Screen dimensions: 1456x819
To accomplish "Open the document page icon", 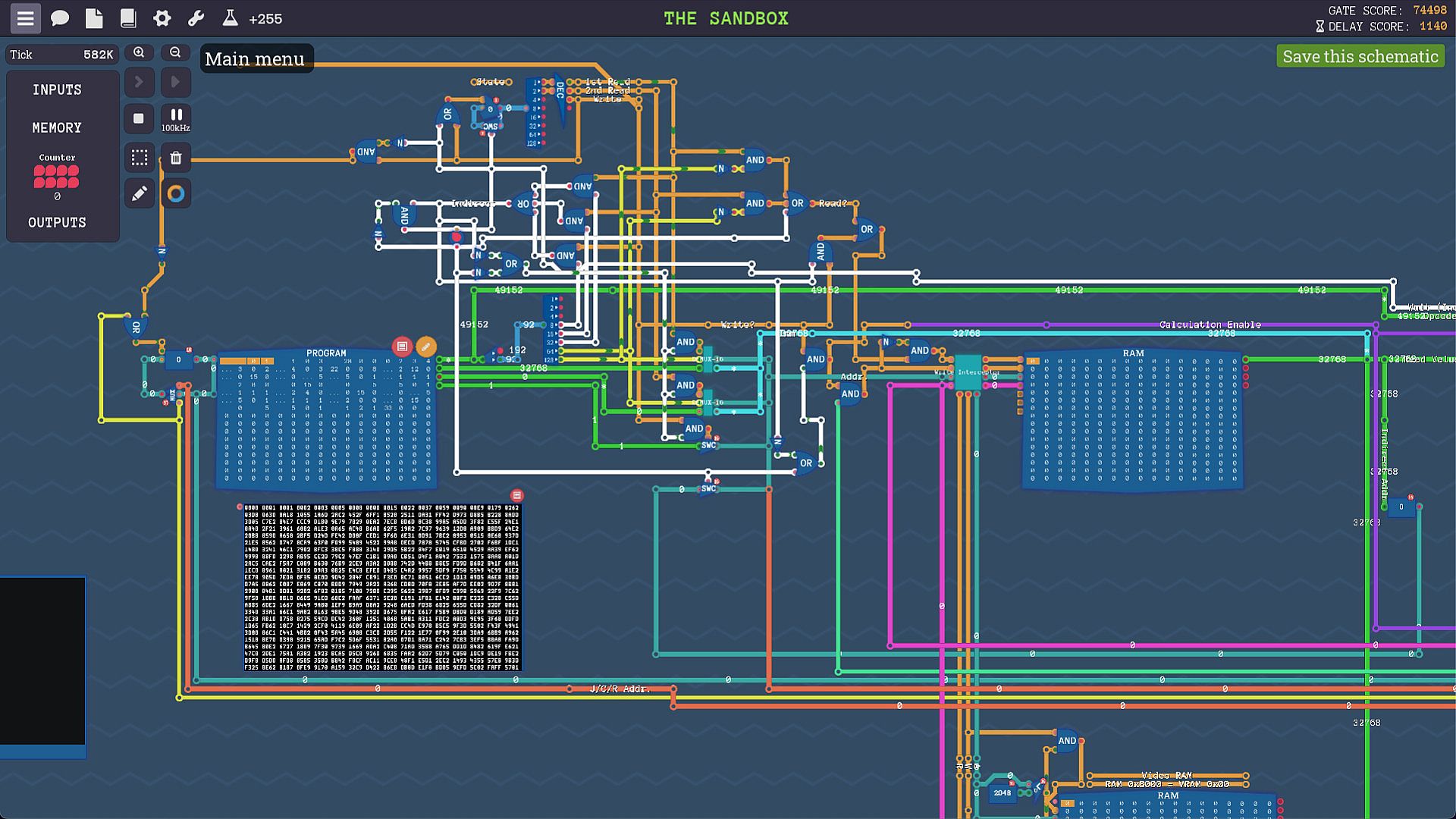I will point(94,18).
